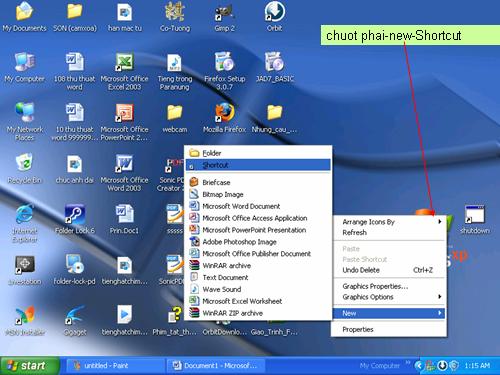Create a Microsoft PowerPoint Presentation
The height and width of the screenshot is (375, 500).
point(258,230)
